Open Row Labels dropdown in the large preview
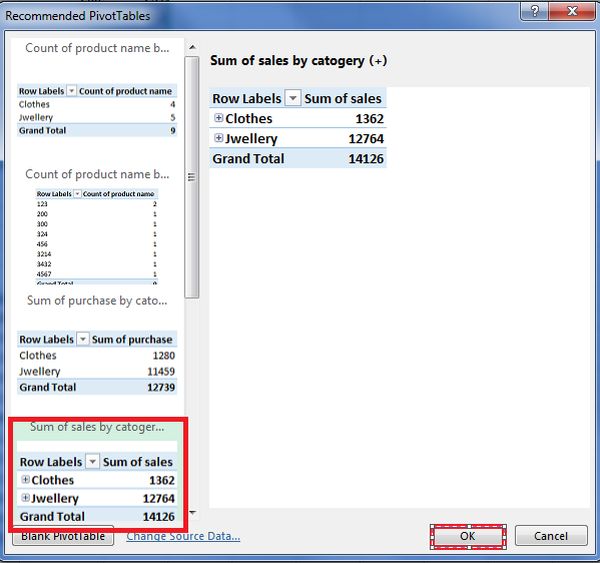This screenshot has height=563, width=600. coord(293,98)
